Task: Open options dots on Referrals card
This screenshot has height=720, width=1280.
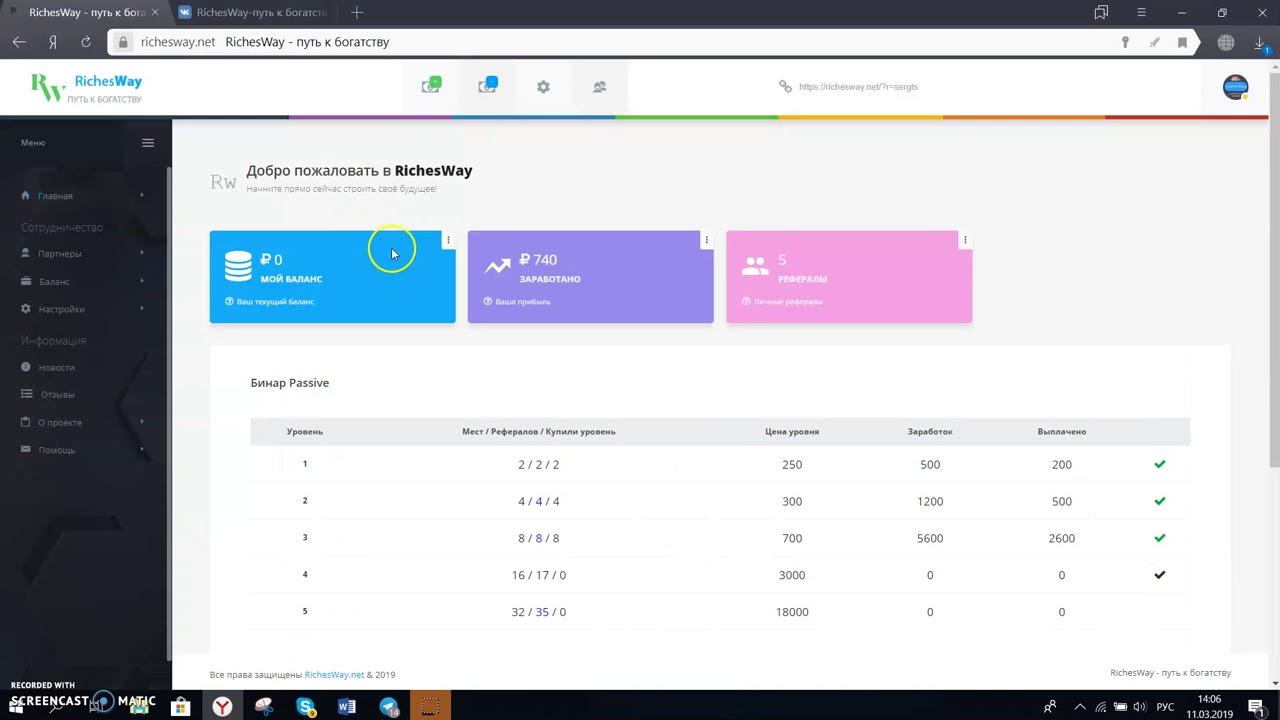Action: click(x=965, y=240)
